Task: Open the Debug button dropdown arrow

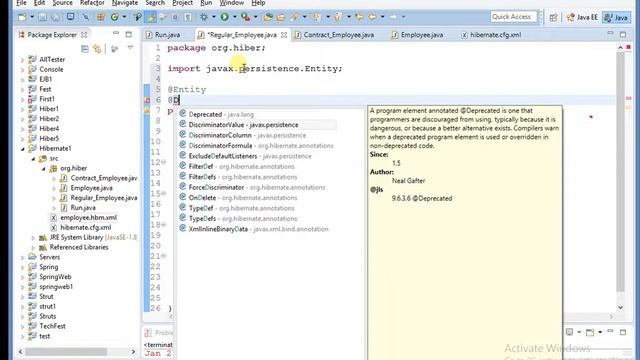Action: [213, 17]
